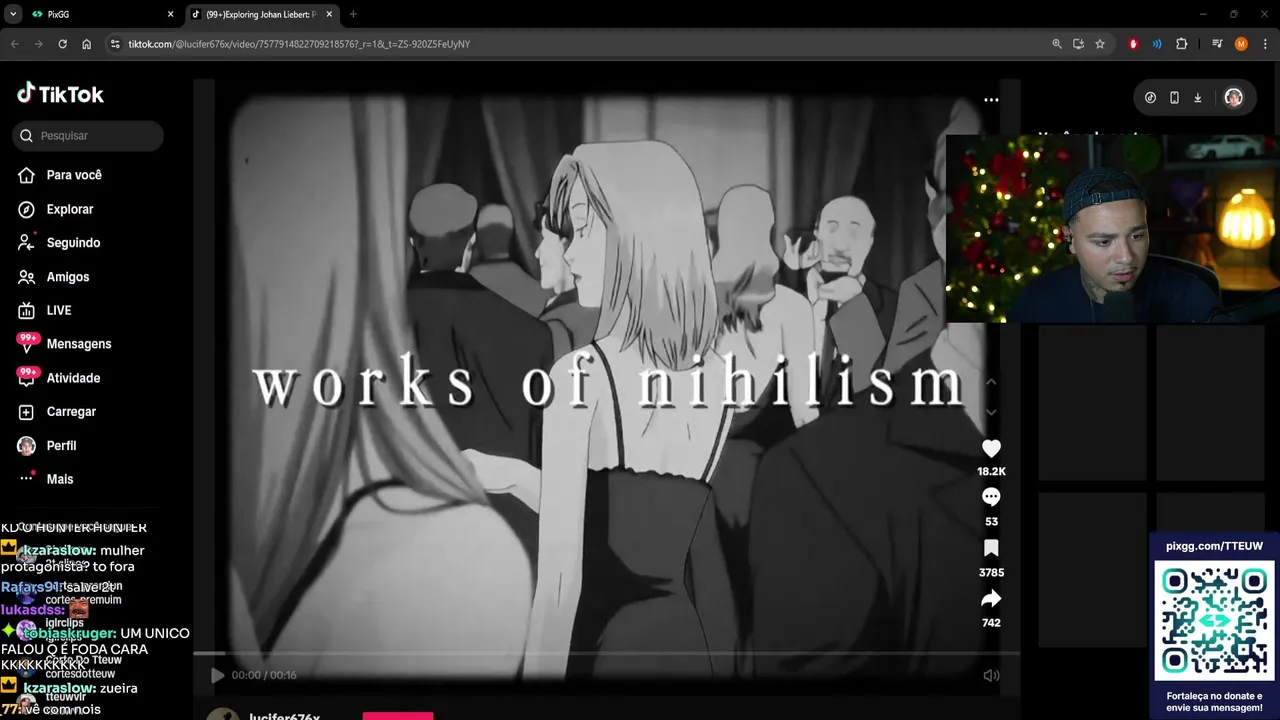Open the Chrome profile M avatar
1280x720 pixels.
tap(1241, 44)
